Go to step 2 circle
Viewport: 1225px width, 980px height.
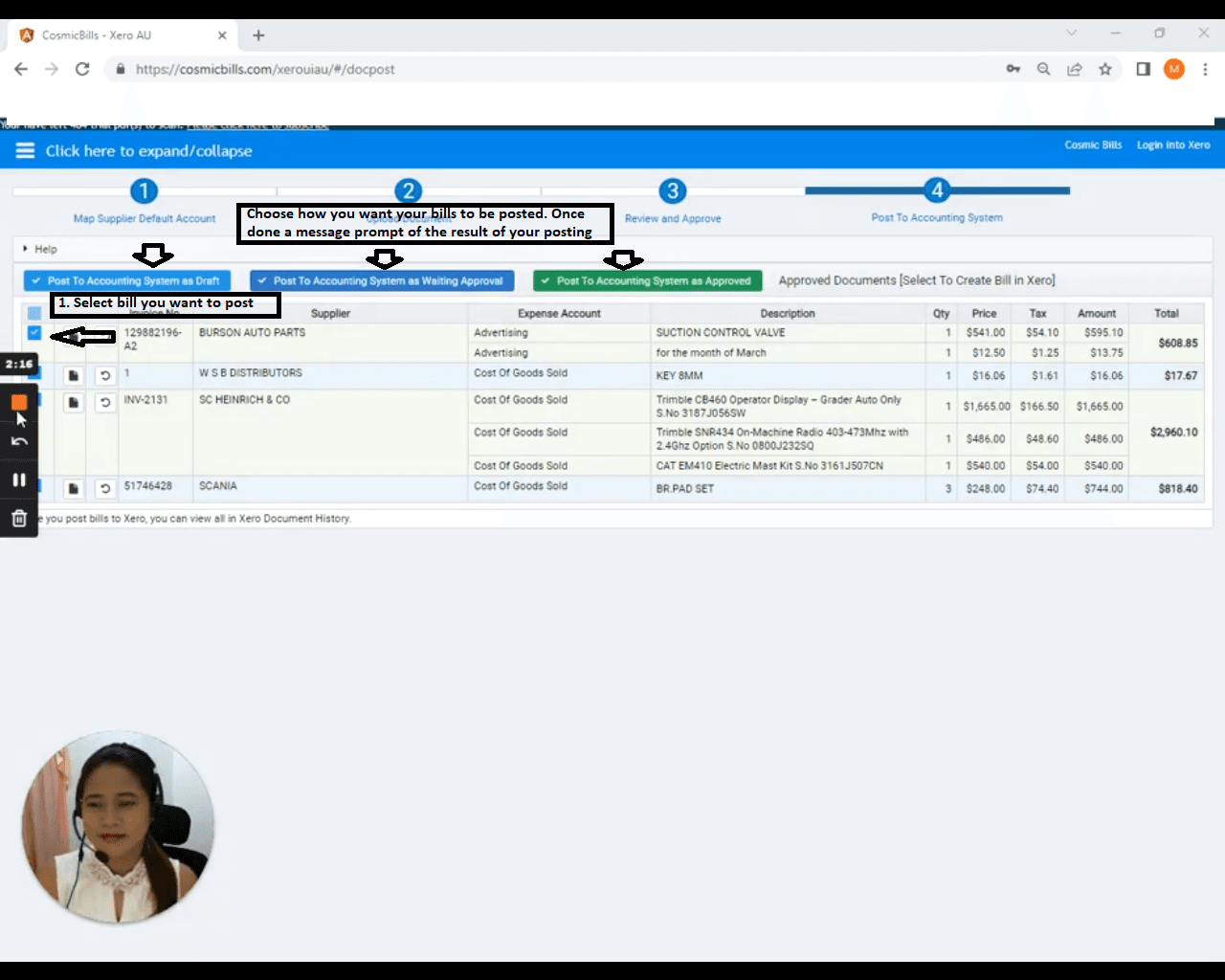[408, 190]
